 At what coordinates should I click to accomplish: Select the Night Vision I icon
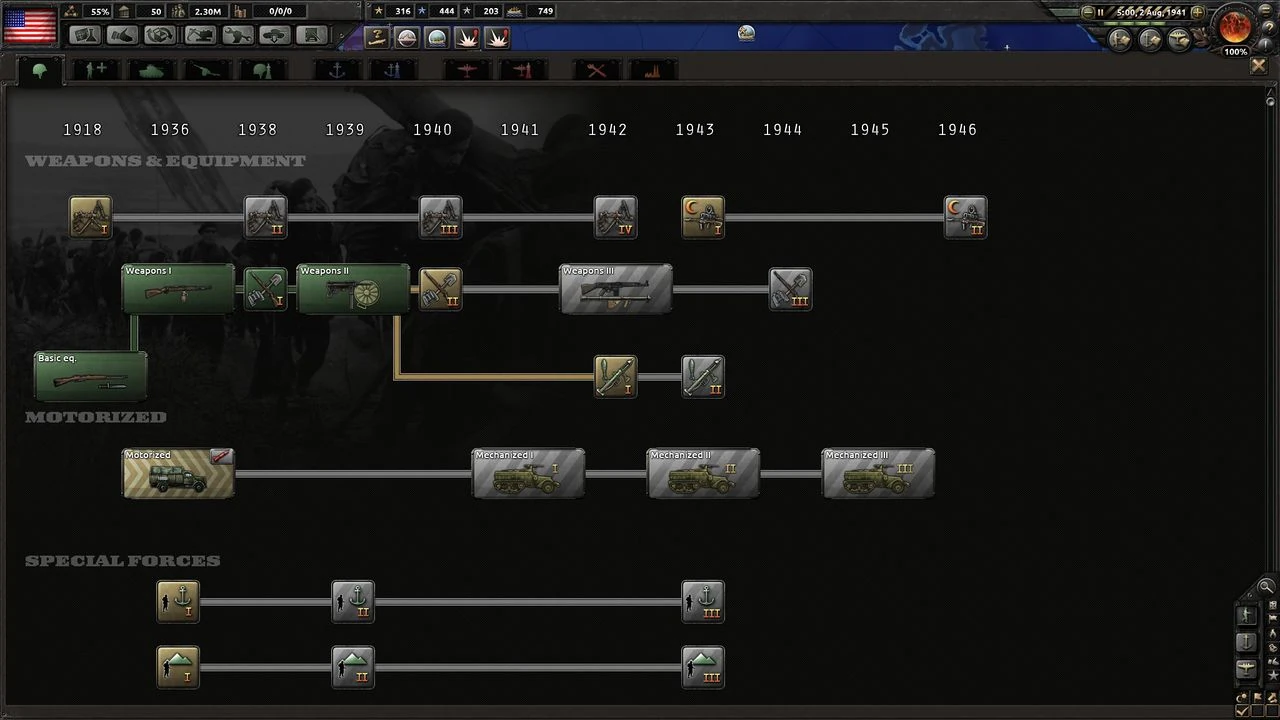click(x=703, y=217)
